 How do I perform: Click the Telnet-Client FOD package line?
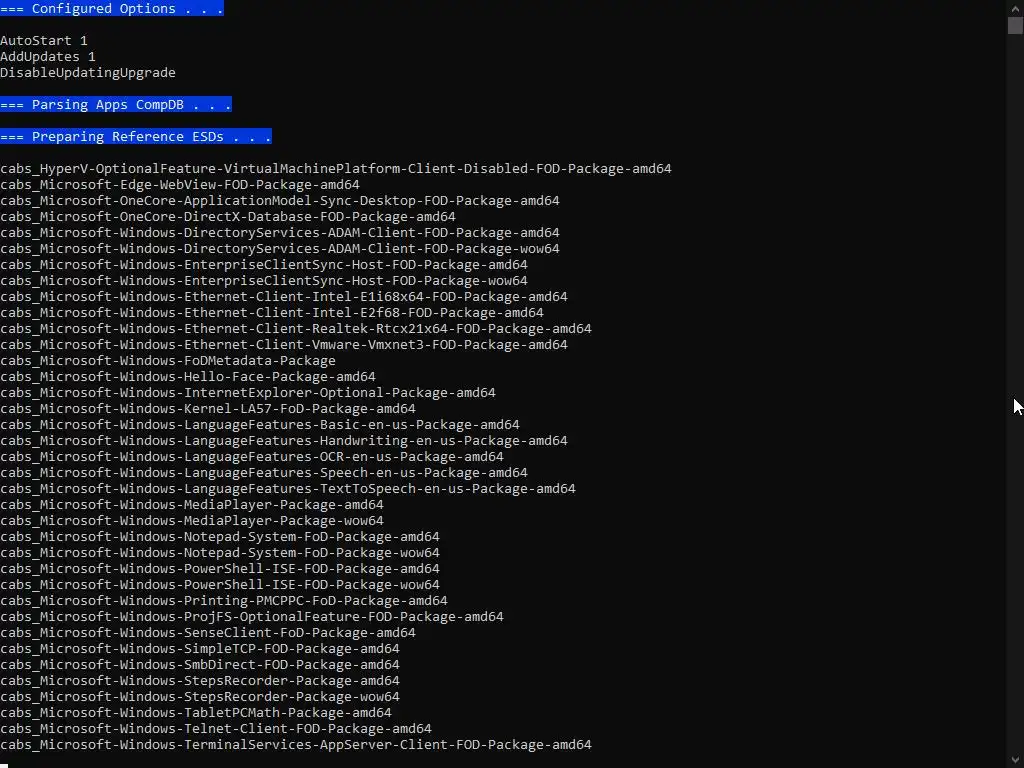[x=216, y=729]
